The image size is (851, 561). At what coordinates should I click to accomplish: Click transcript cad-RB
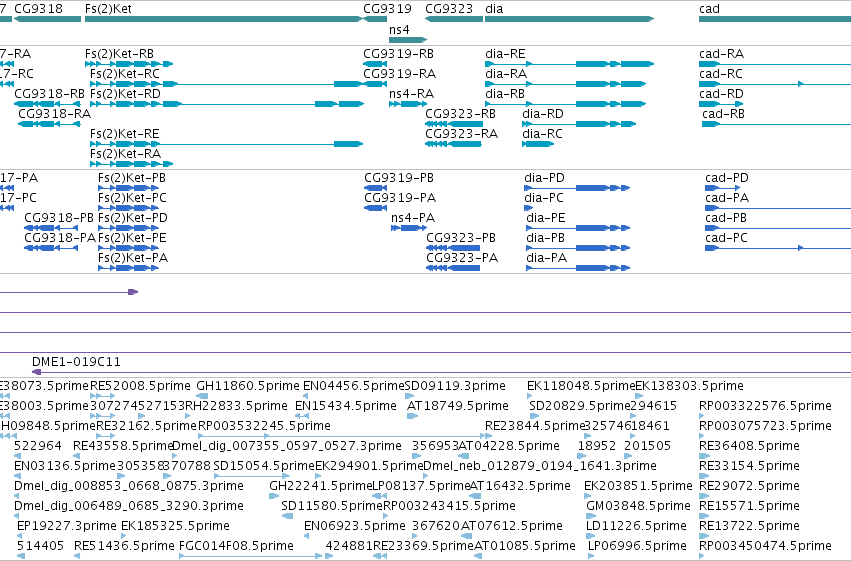click(777, 124)
